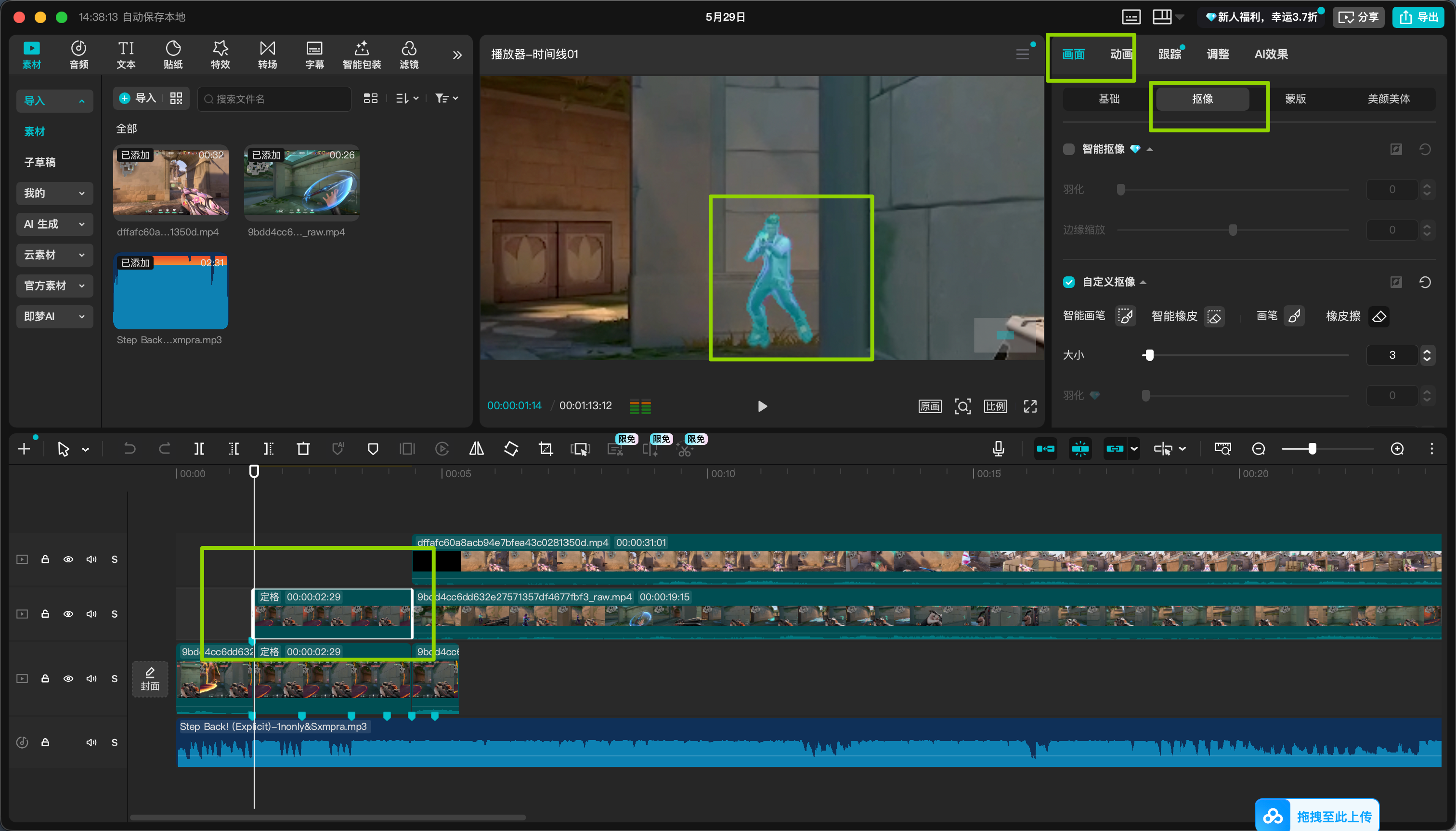1456x831 pixels.
Task: Open the Effects (特效) panel
Action: pyautogui.click(x=221, y=55)
